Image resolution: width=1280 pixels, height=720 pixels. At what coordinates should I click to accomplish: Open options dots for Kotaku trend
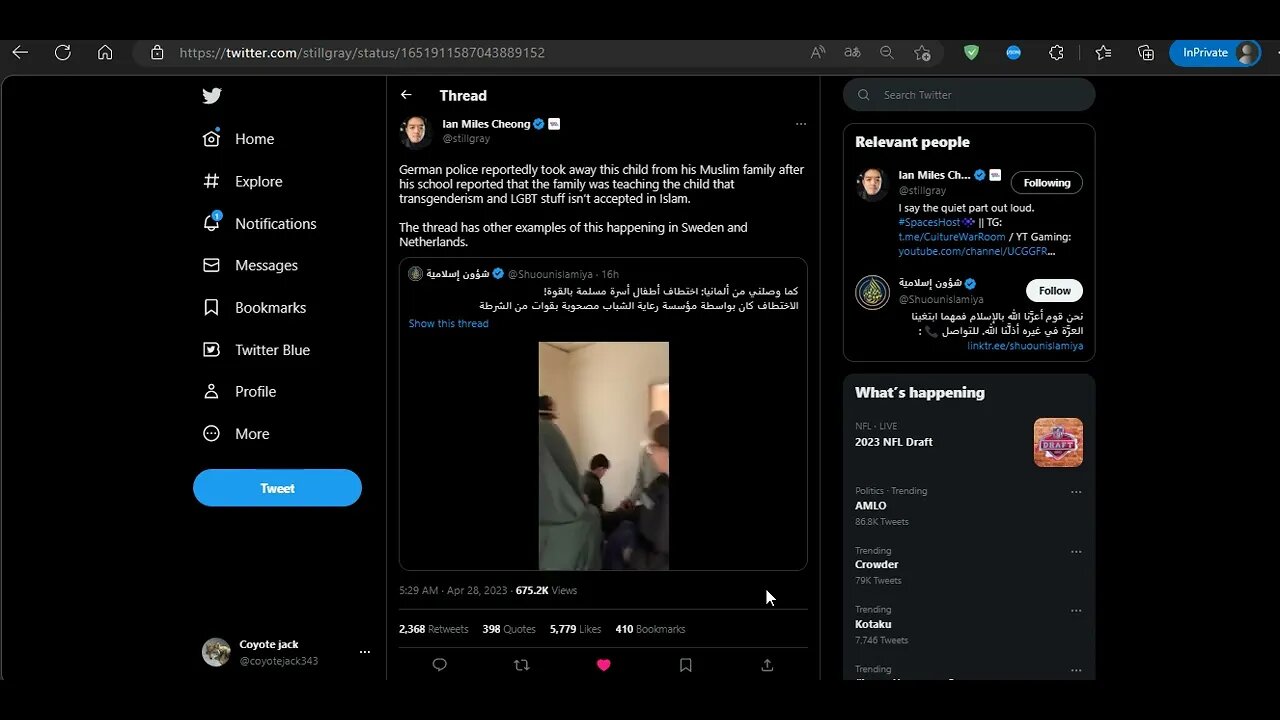(1076, 610)
